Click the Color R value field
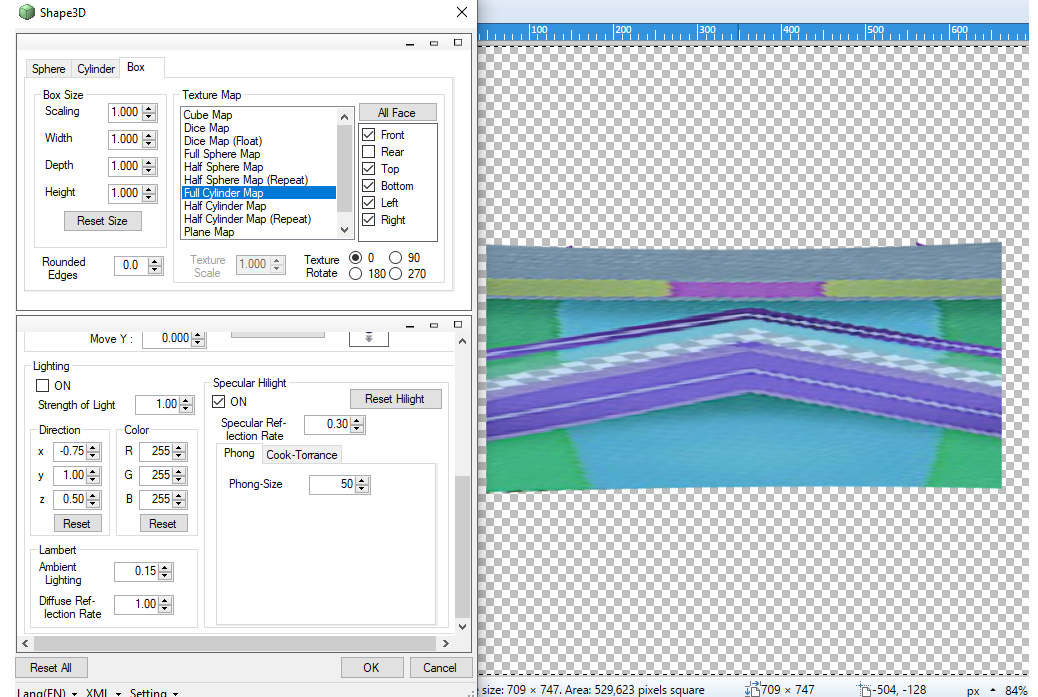The height and width of the screenshot is (697, 1038). pyautogui.click(x=156, y=451)
